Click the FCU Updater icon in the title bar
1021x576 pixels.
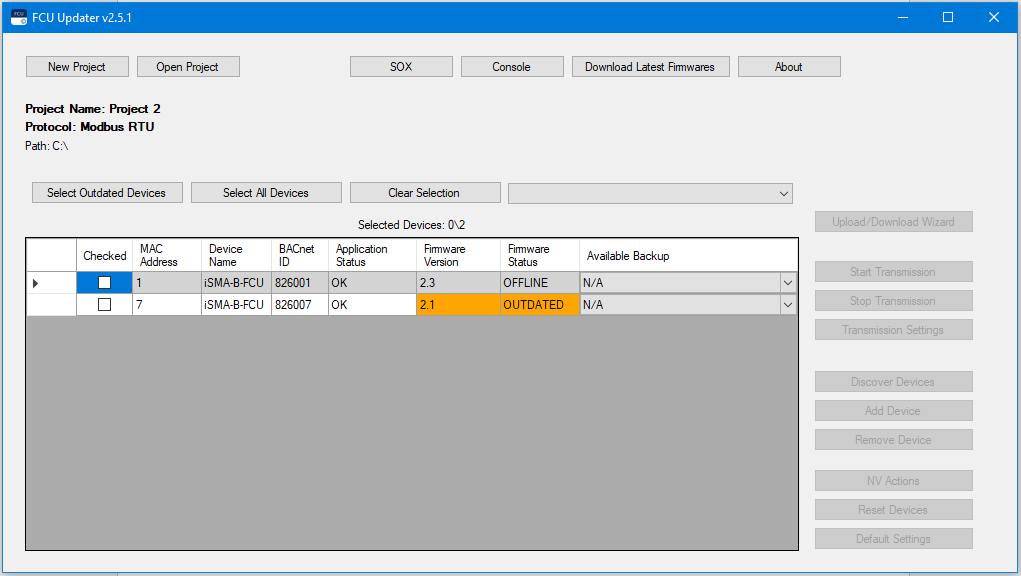[x=17, y=17]
